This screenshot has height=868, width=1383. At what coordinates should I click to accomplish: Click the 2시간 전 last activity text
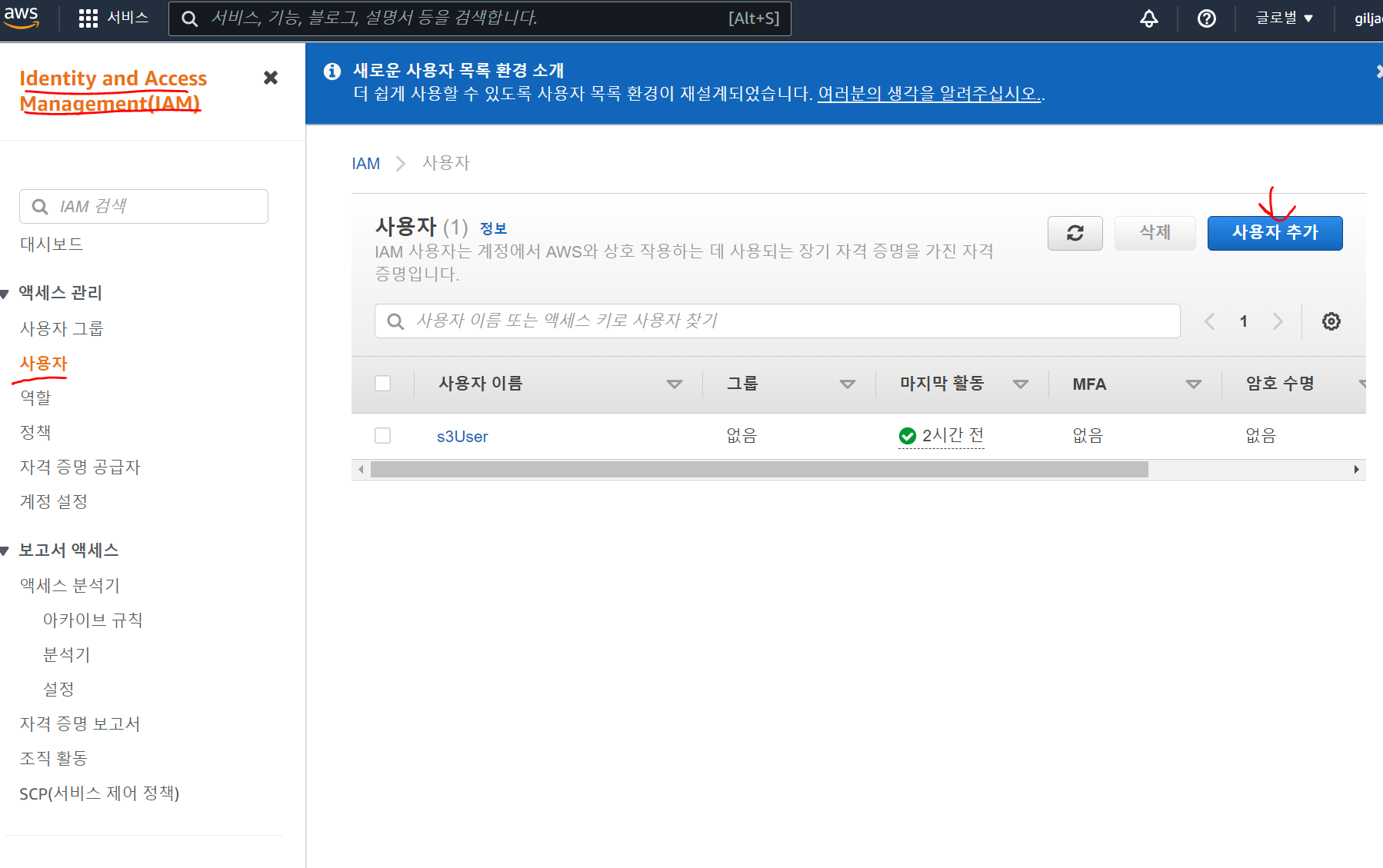(953, 435)
